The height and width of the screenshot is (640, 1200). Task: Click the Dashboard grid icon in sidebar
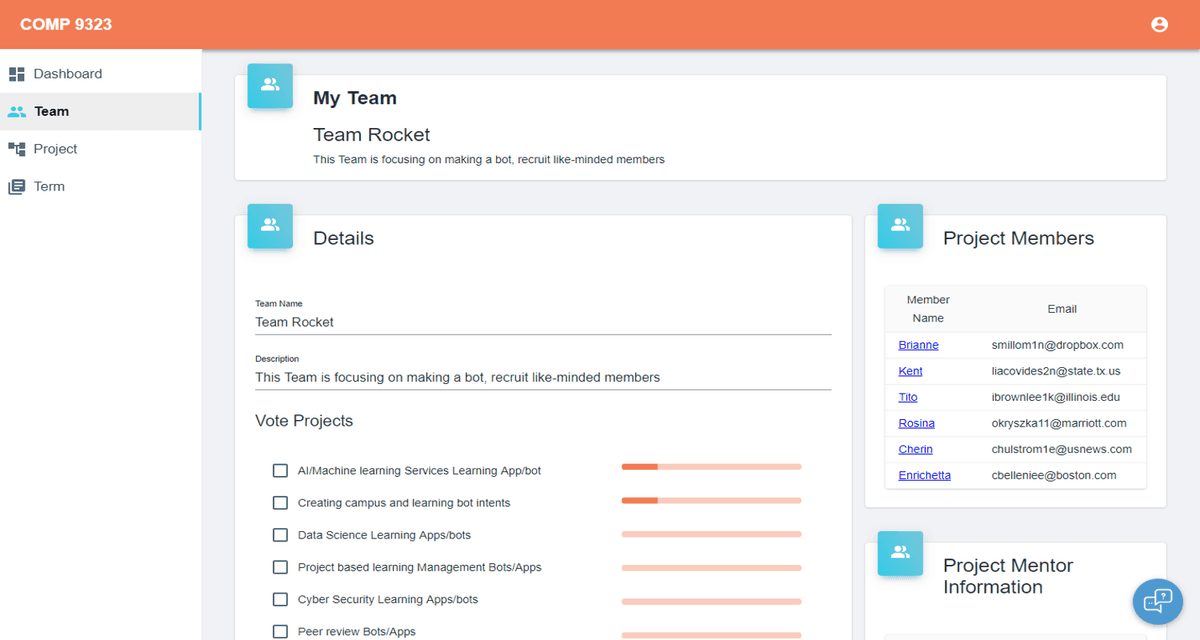(x=16, y=74)
